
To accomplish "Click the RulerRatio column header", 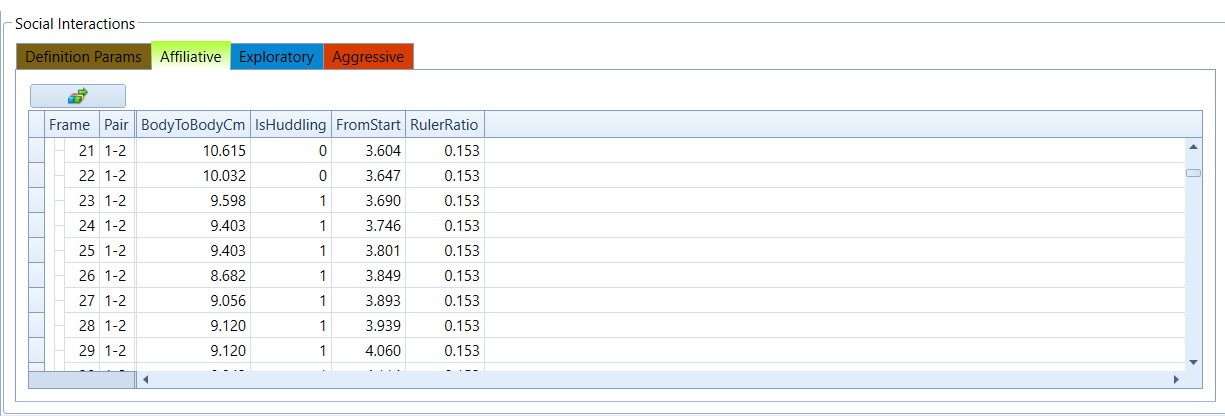I will point(444,125).
